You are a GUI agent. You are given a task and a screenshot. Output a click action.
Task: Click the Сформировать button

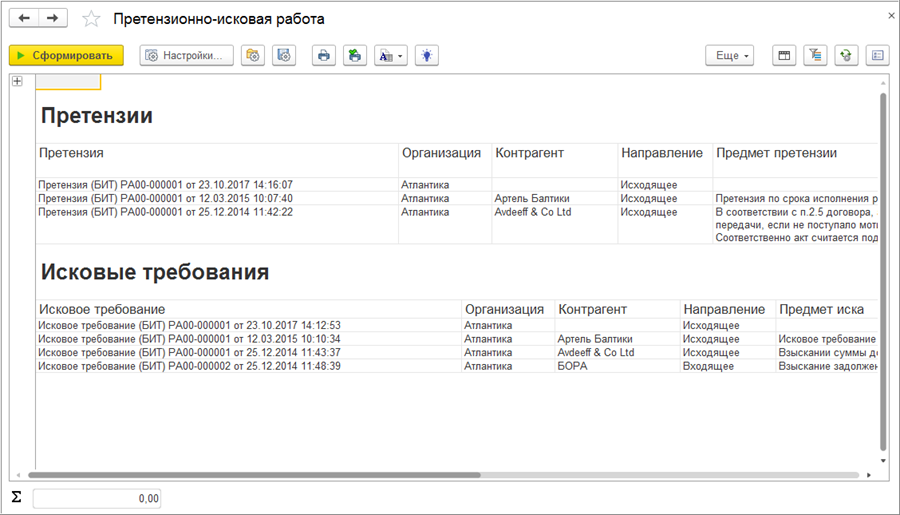coord(66,56)
